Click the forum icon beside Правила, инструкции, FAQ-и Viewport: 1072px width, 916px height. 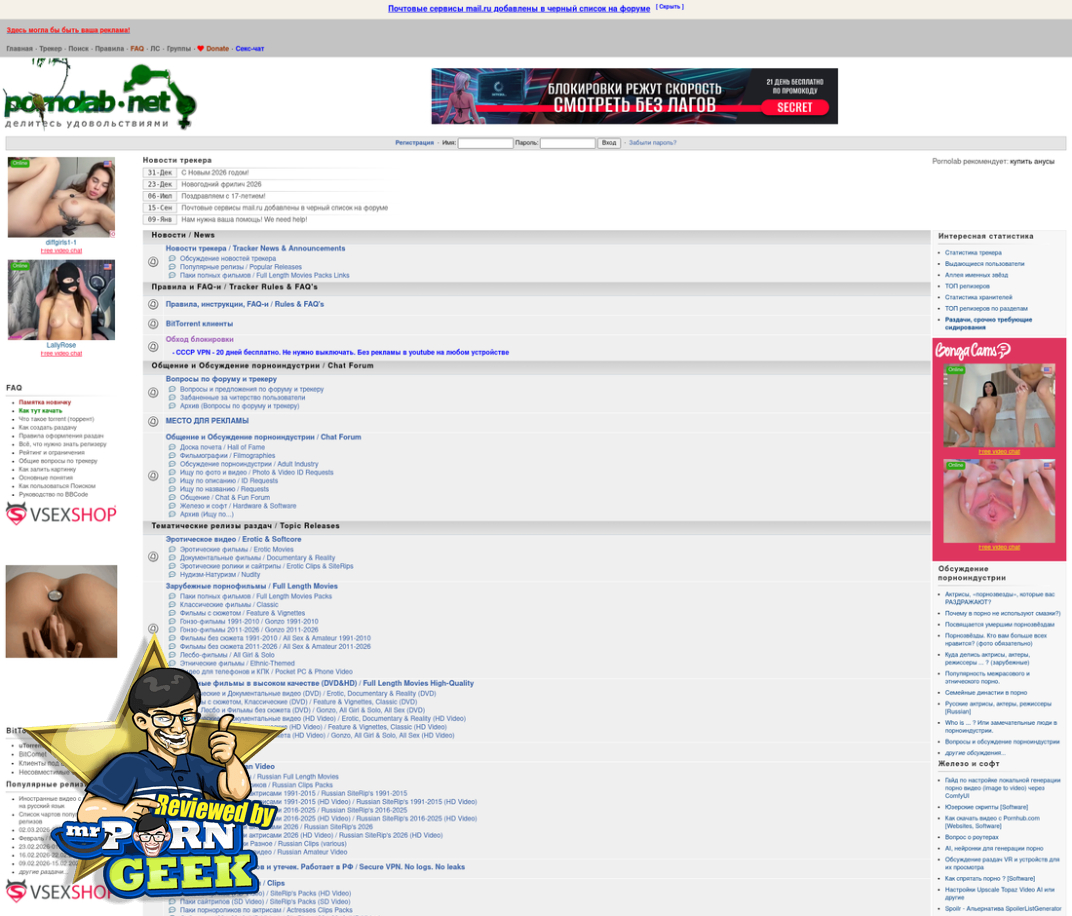pyautogui.click(x=153, y=304)
